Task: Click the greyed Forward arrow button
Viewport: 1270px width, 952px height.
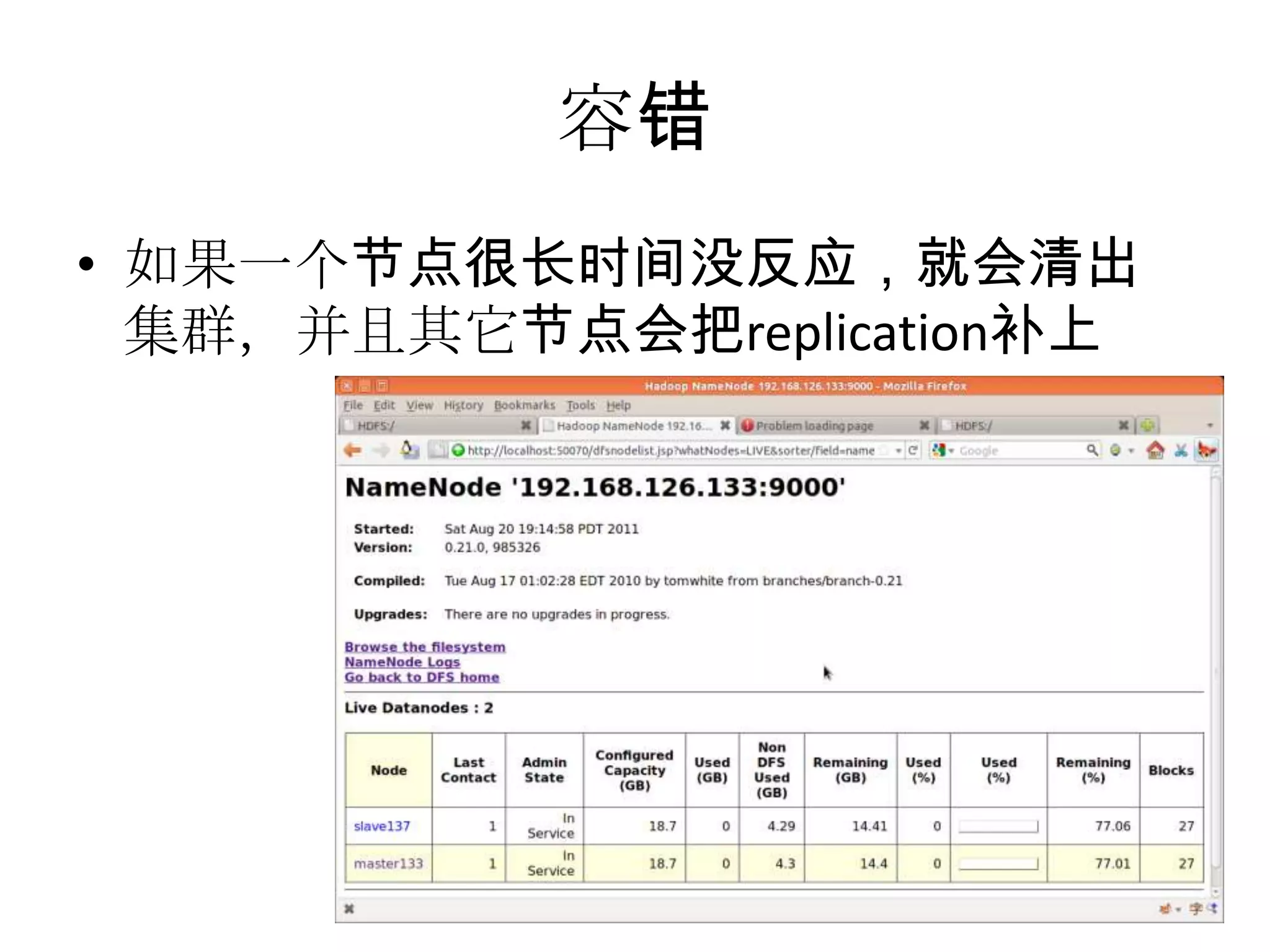Action: [381, 451]
